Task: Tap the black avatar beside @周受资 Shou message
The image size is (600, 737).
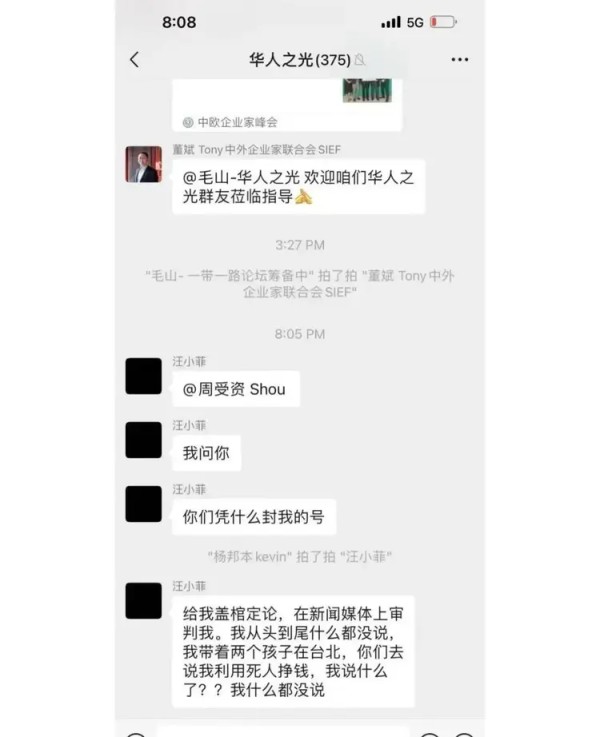Action: pyautogui.click(x=144, y=376)
